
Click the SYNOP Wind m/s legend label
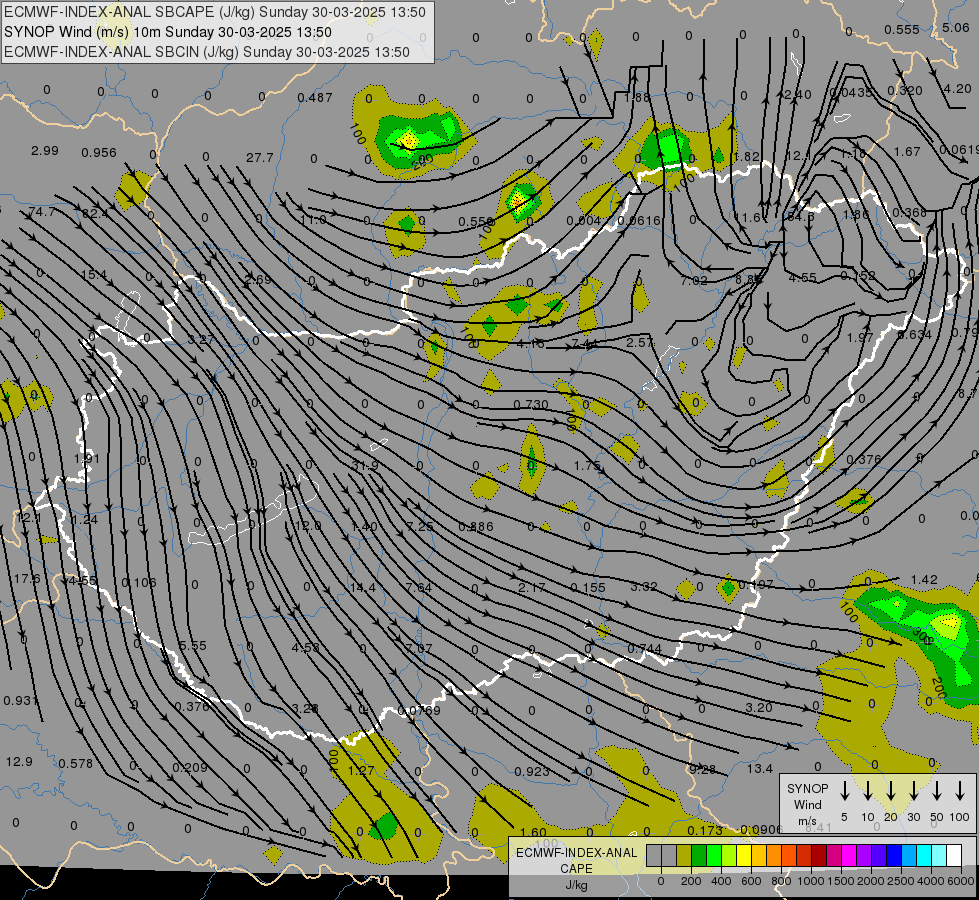click(807, 804)
